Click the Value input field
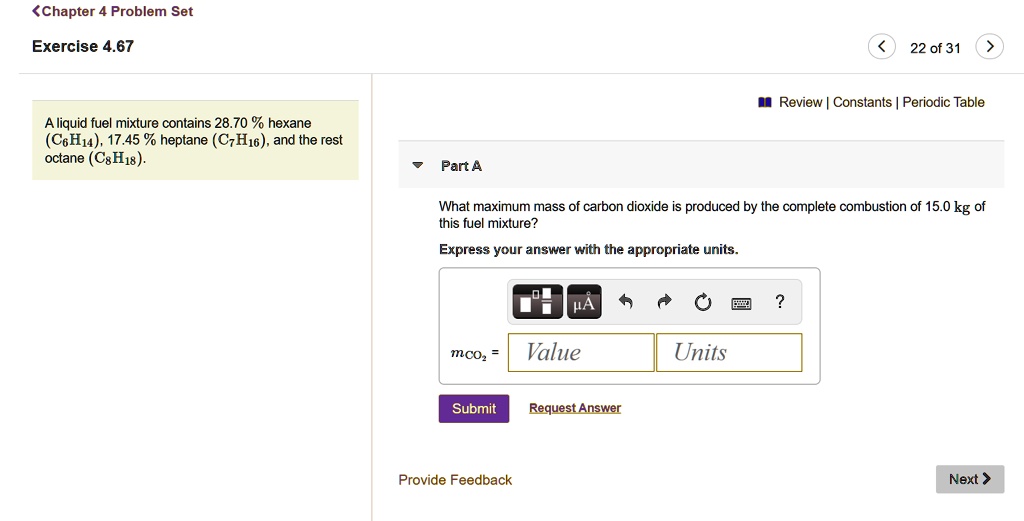This screenshot has width=1024, height=521. [581, 352]
